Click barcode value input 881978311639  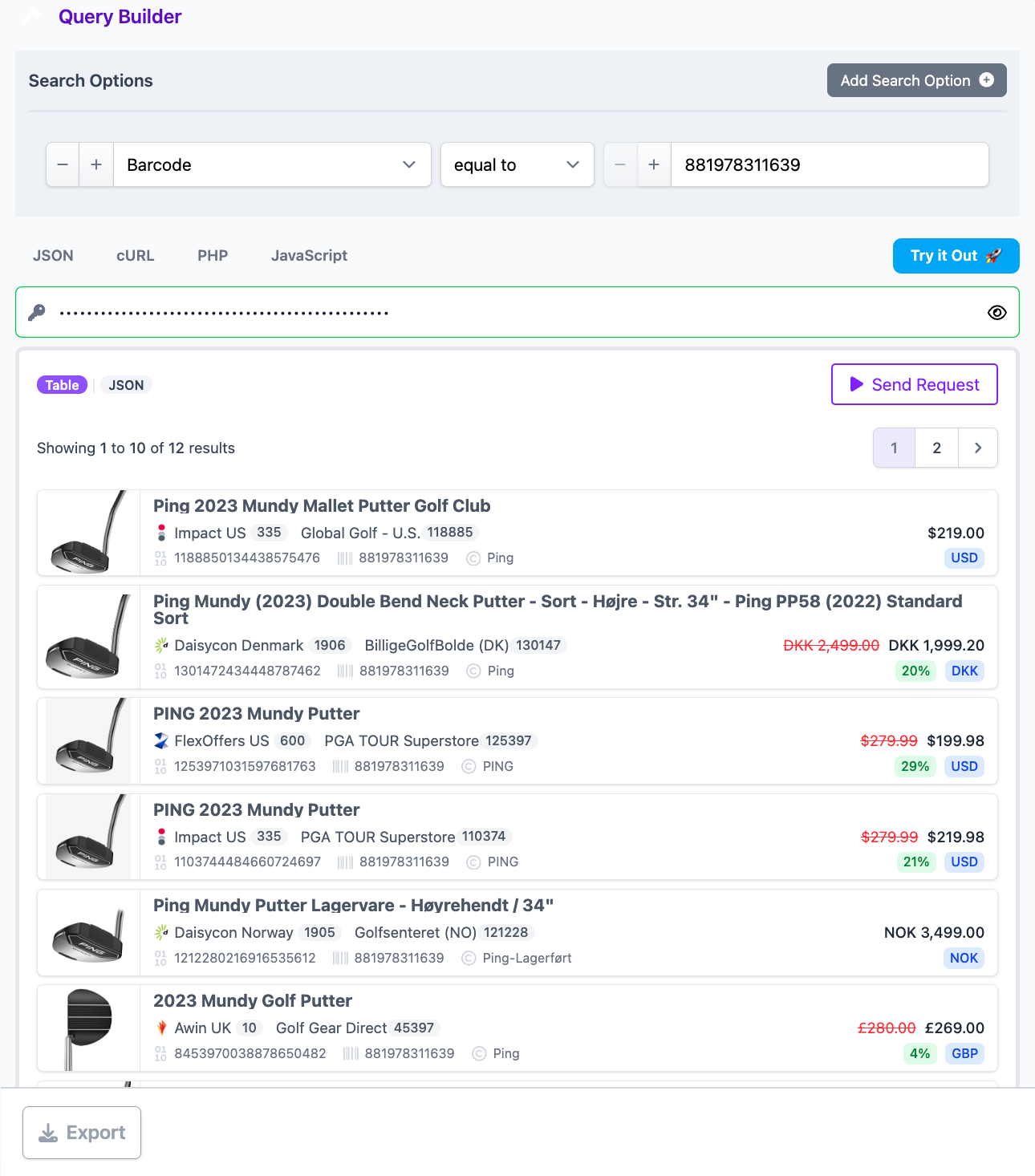point(830,164)
